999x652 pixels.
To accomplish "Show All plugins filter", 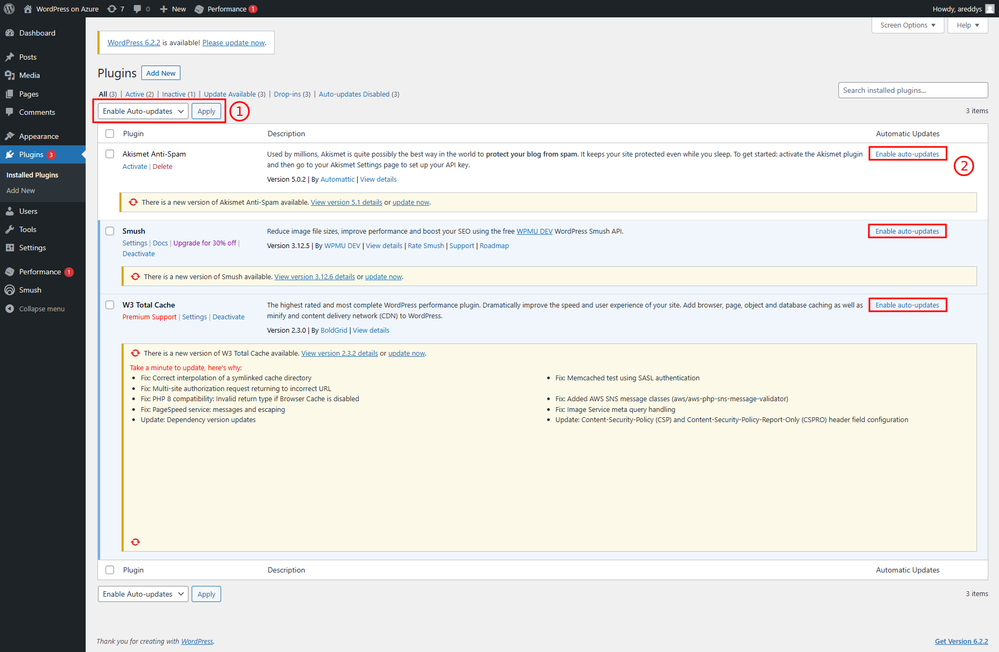I will tap(103, 94).
